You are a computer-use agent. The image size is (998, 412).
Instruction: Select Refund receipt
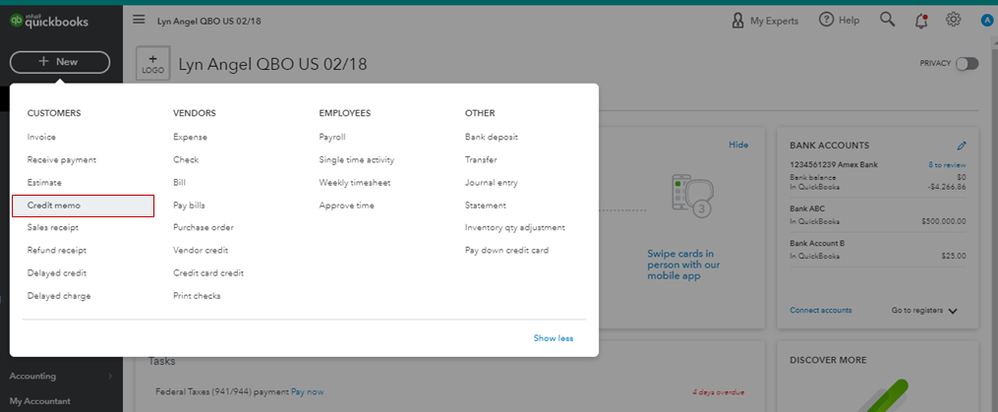coord(57,250)
